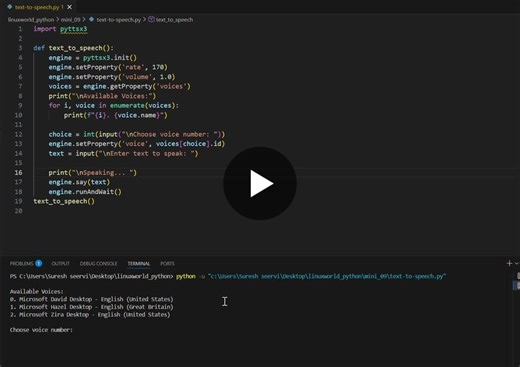Click 'Microsoft Zira Desktop' voice line in terminal
This screenshot has height=367, width=520.
[x=90, y=315]
